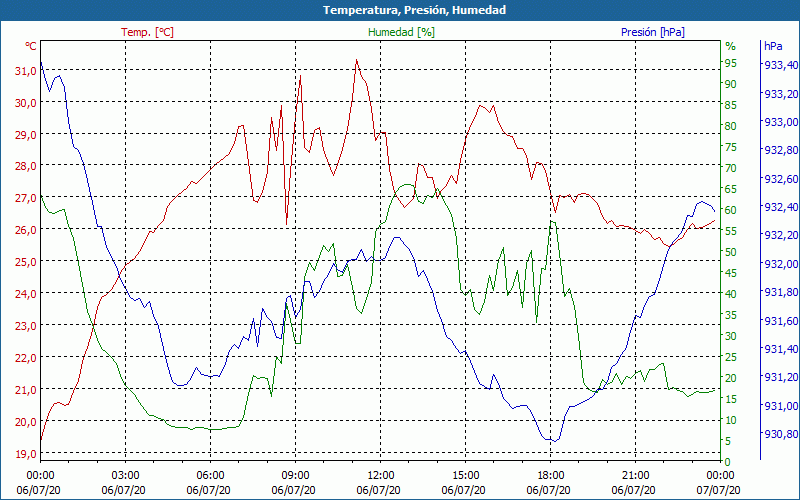Click the '40' humidity axis value
This screenshot has height=500, width=800.
731,294
